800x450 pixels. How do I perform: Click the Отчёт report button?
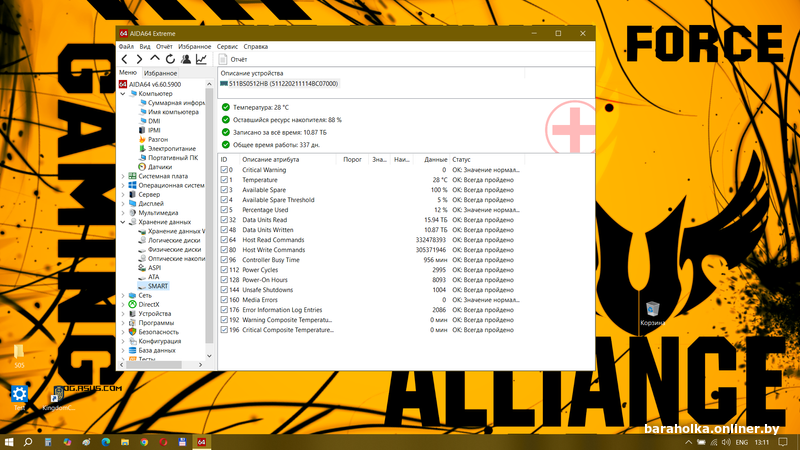(233, 59)
